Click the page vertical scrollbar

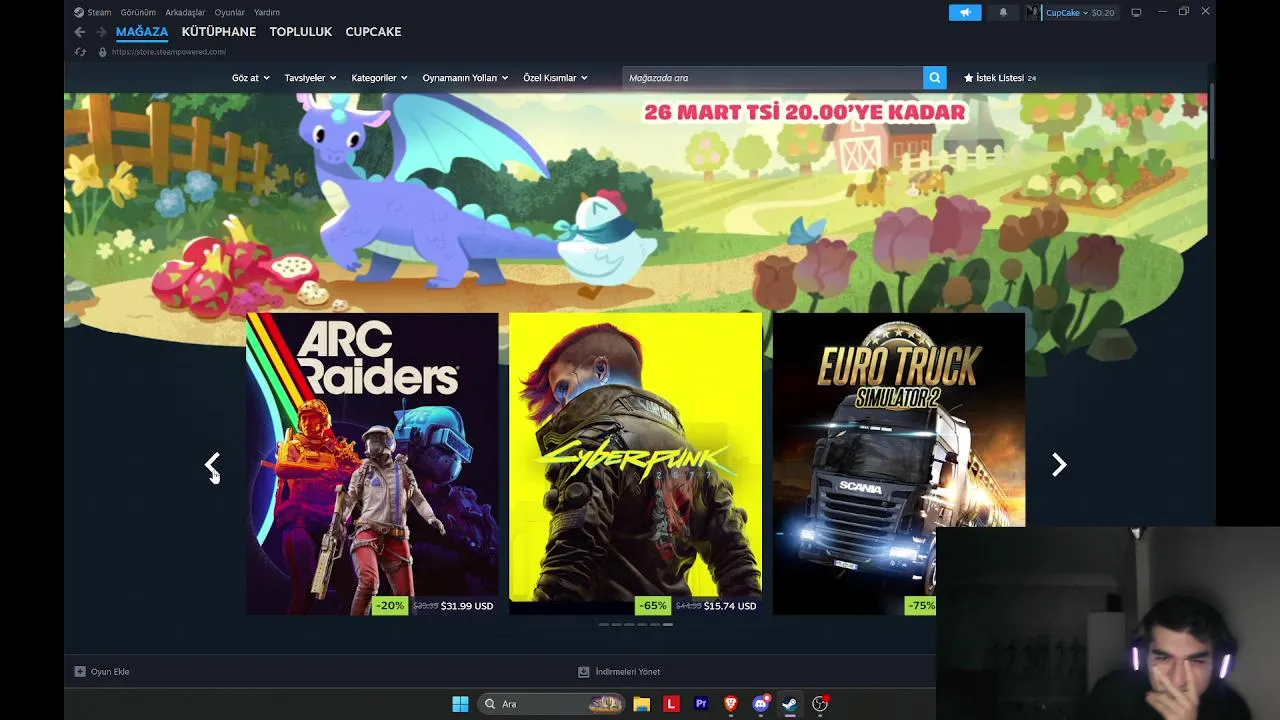(1211, 120)
